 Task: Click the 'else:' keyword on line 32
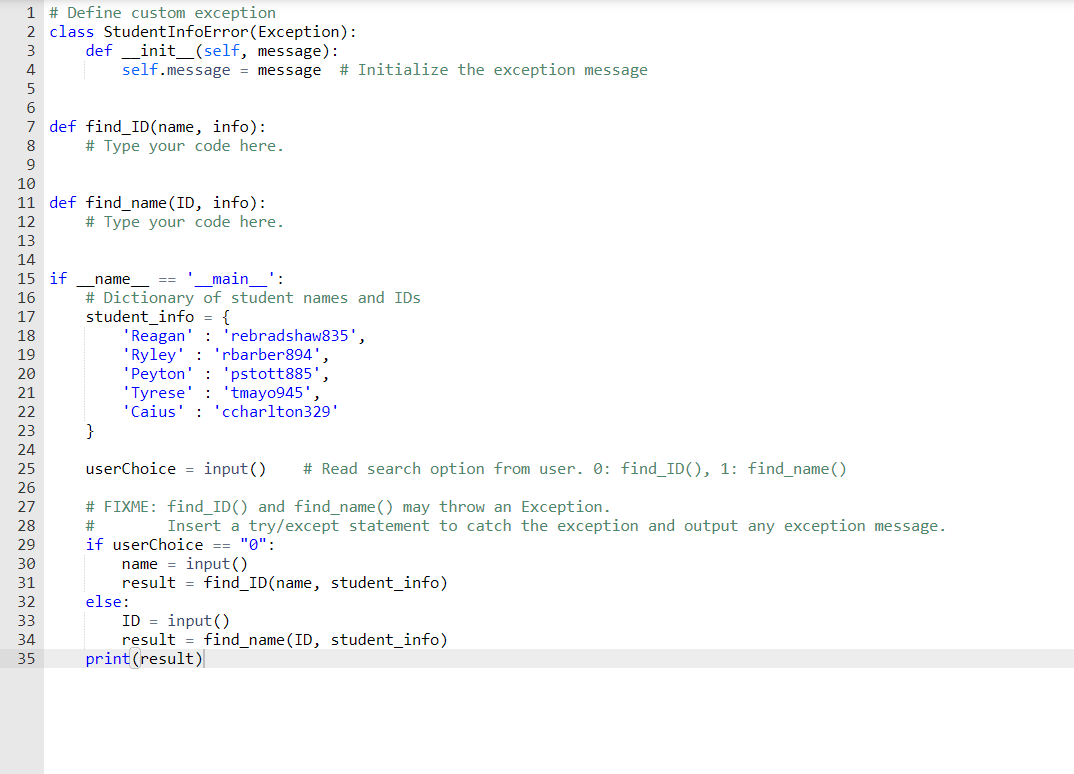108,602
